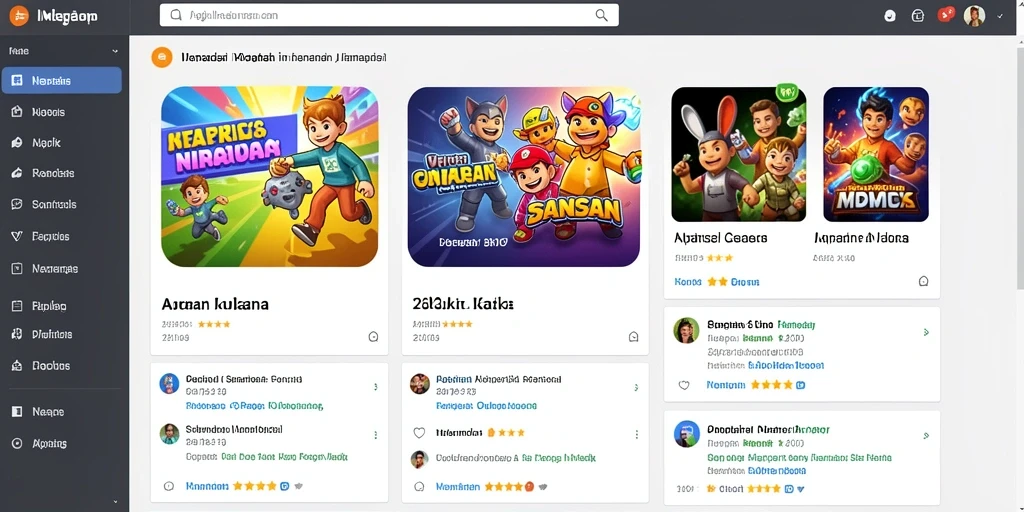Click circle icon under Aranan kukana card

[x=374, y=337]
